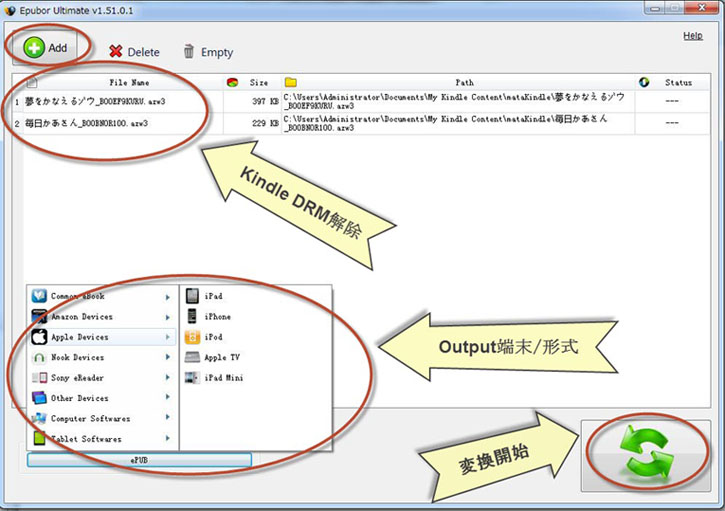Click the Epubor Ultimate title bar icon
This screenshot has height=511, width=725.
click(10, 10)
